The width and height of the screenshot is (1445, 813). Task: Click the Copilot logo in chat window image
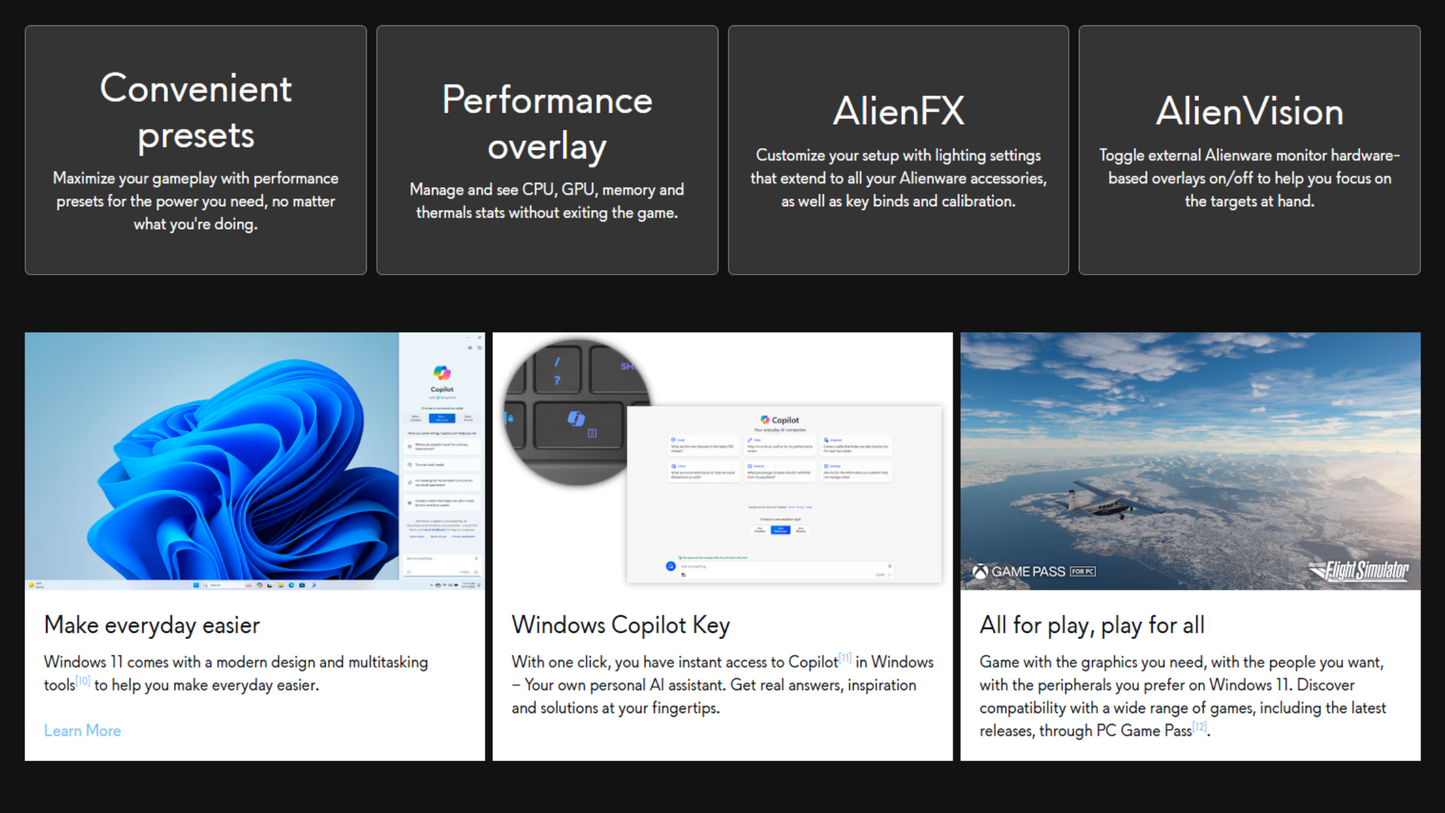point(765,420)
